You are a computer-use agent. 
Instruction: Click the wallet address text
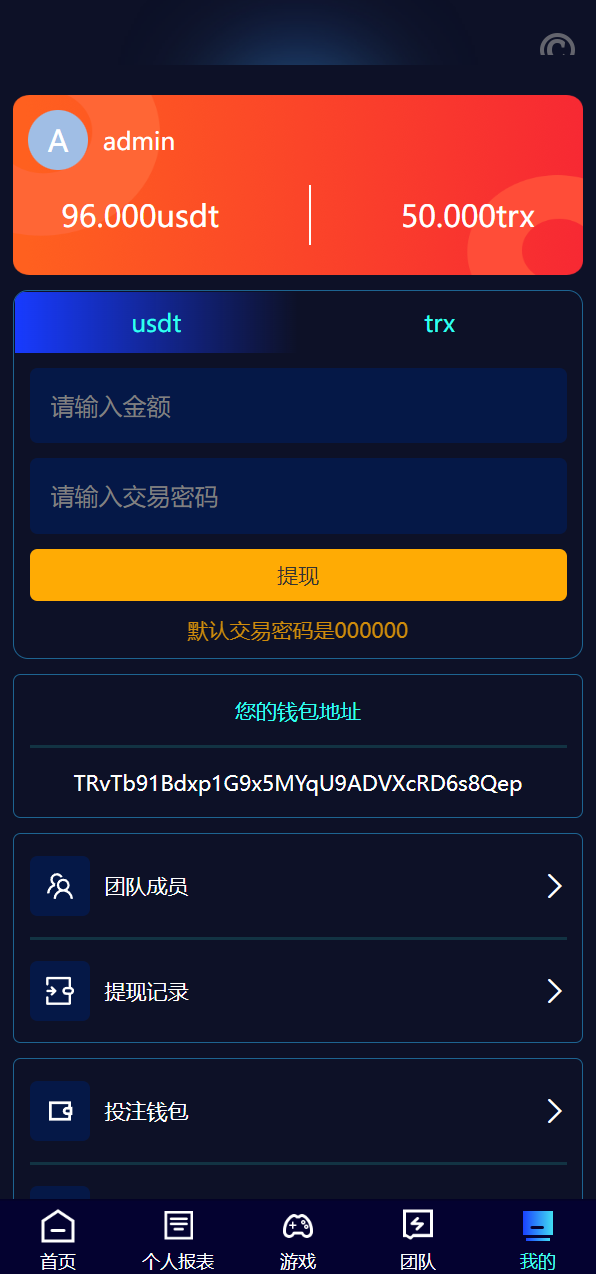(298, 783)
